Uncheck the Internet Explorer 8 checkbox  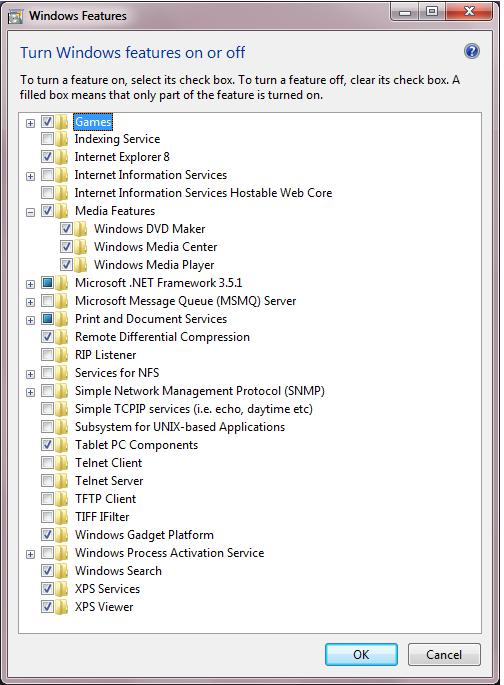[47, 156]
